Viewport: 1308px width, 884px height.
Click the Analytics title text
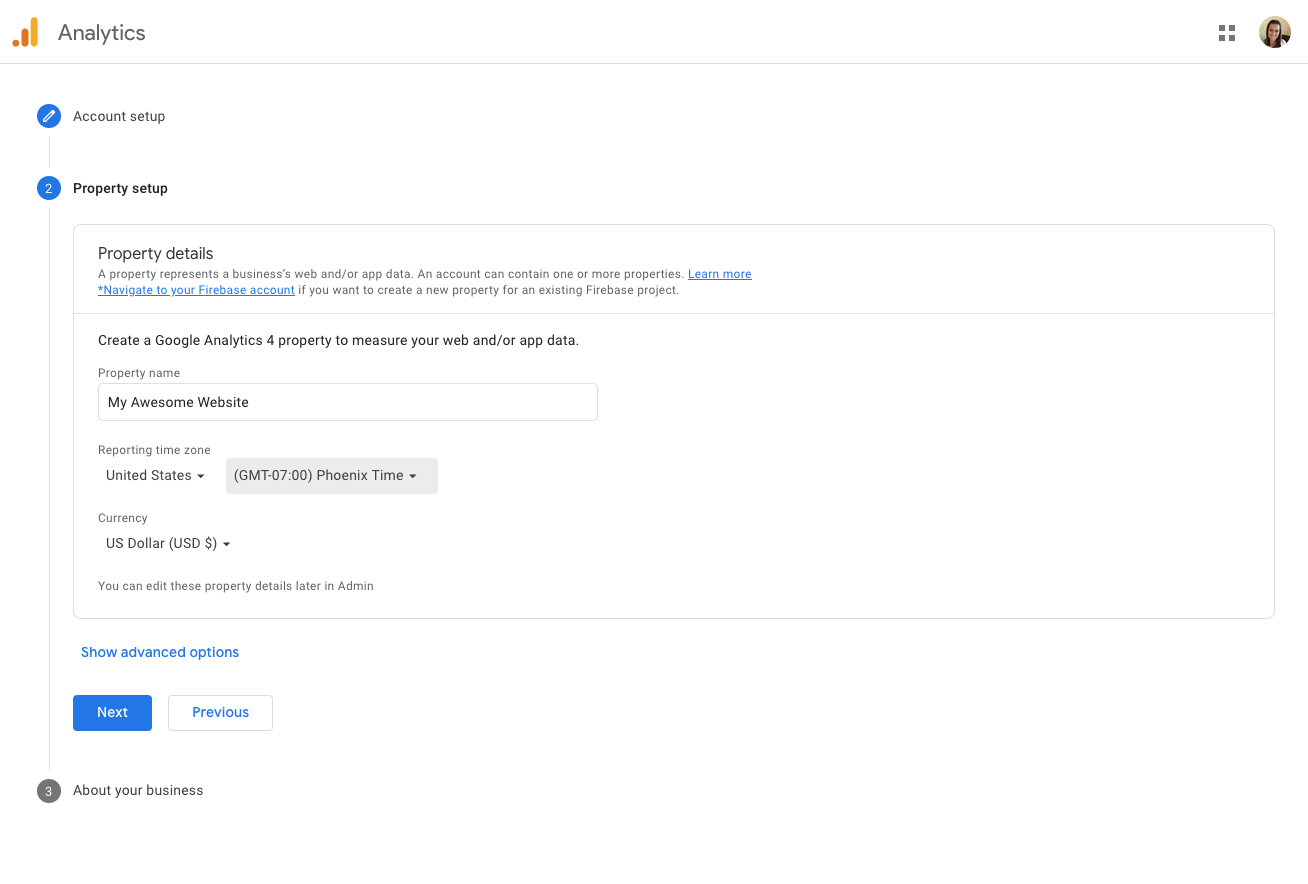point(102,33)
